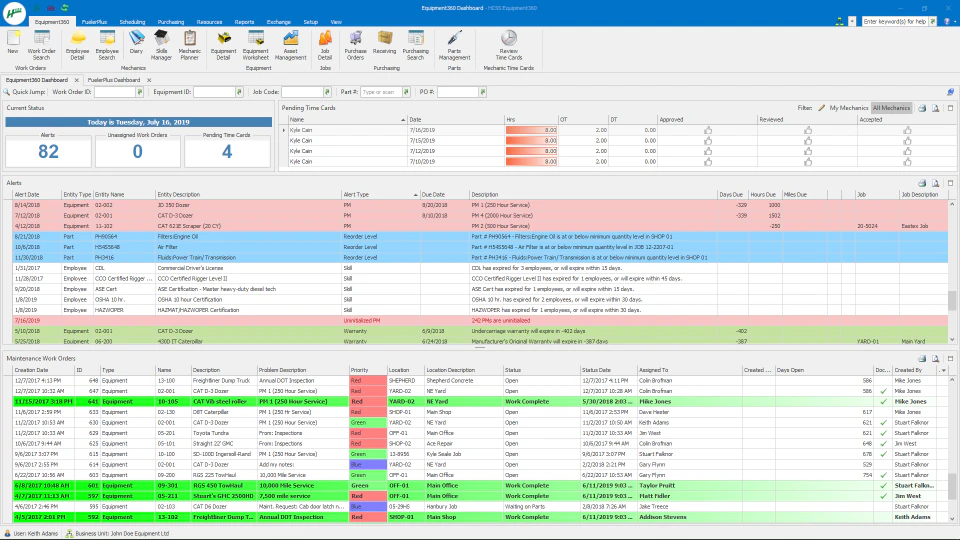Click the green refresh icon in title bar
The height and width of the screenshot is (540, 960).
[x=64, y=8]
